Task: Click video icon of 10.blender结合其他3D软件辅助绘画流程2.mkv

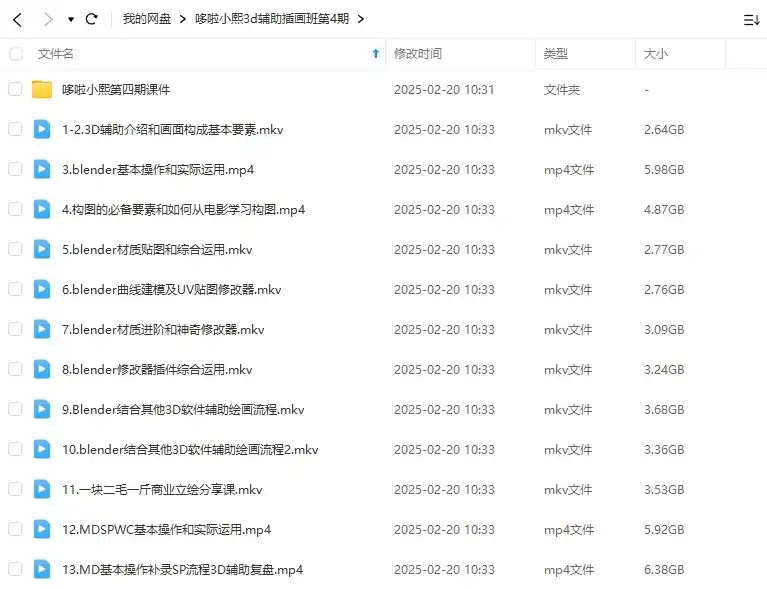Action: coord(42,449)
